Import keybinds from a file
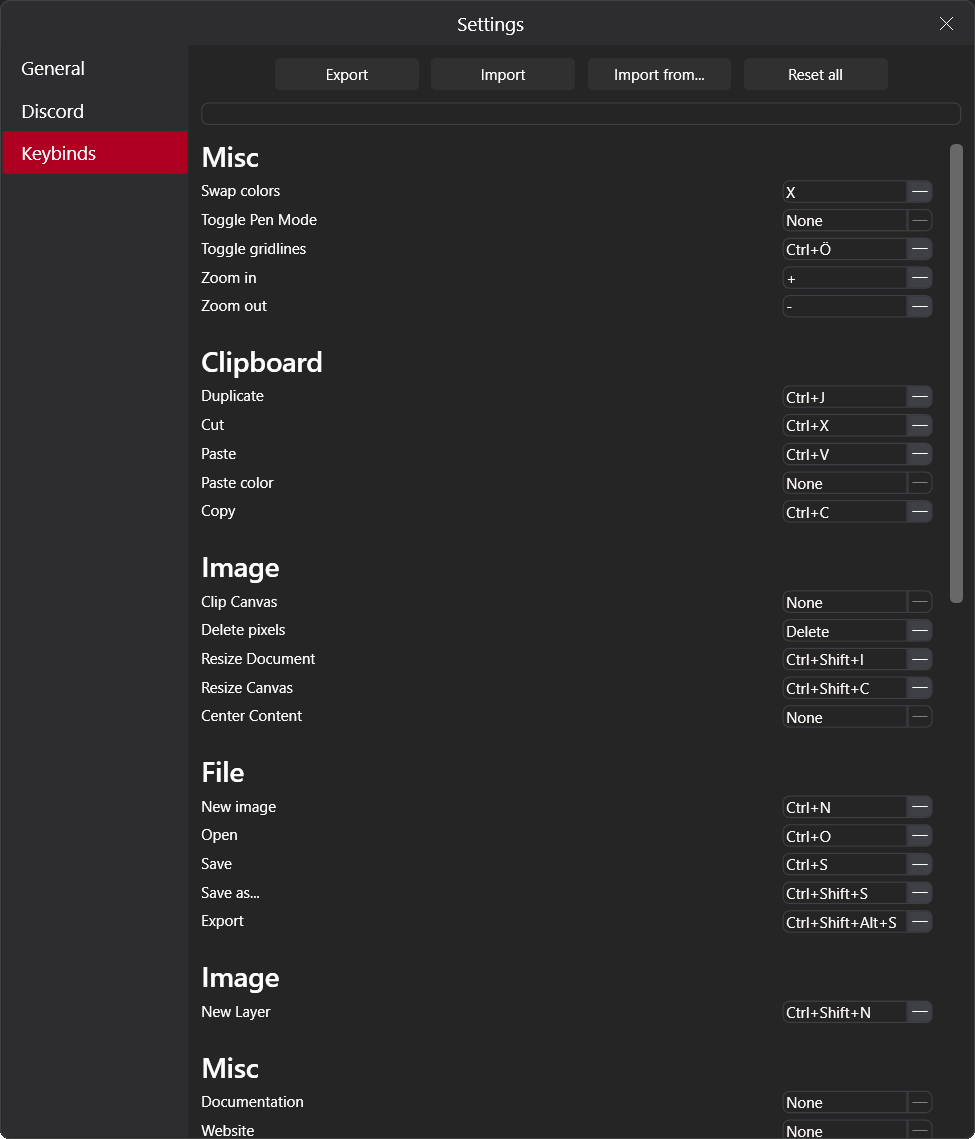The height and width of the screenshot is (1139, 975). click(502, 73)
